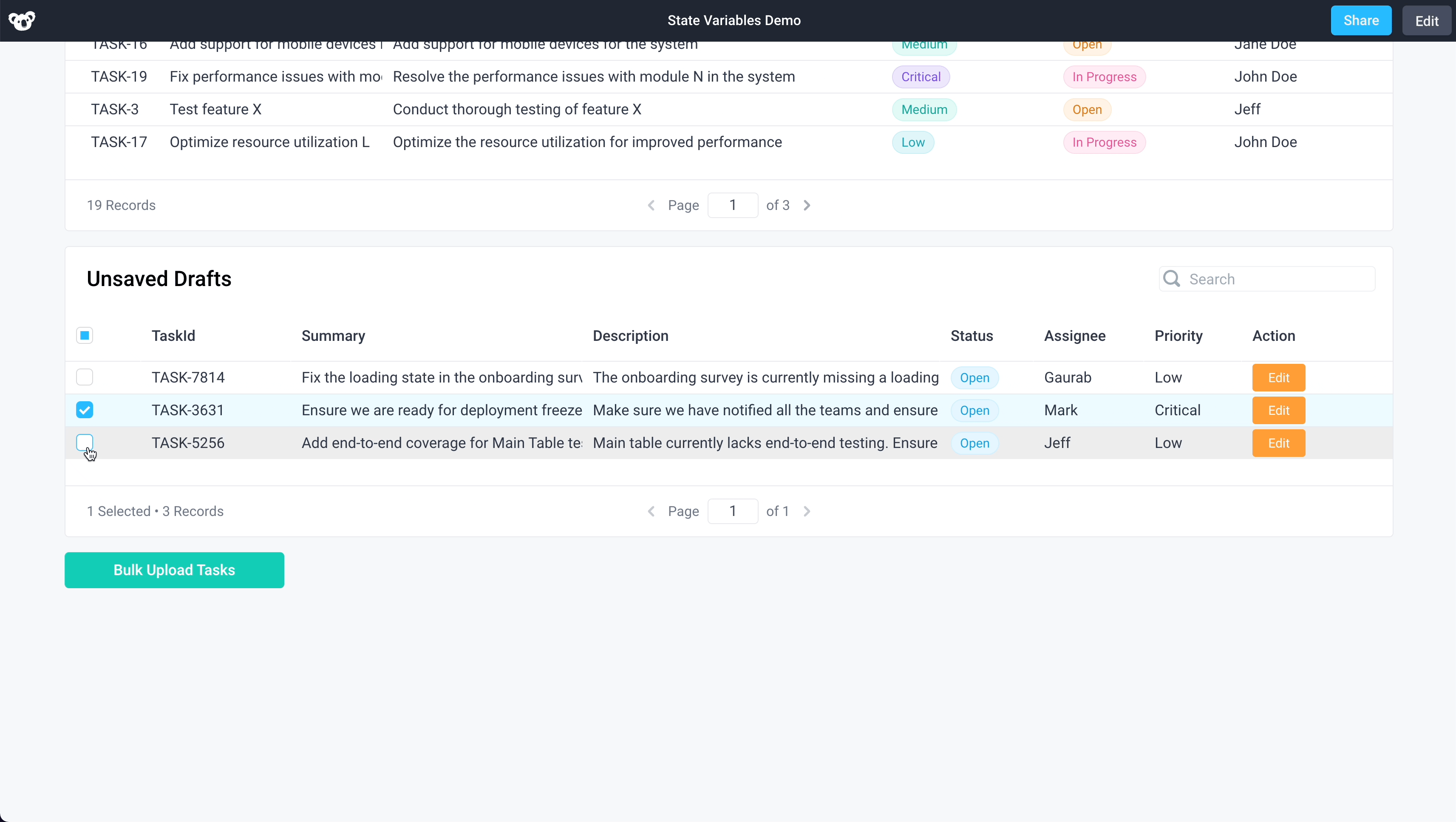Viewport: 1456px width, 822px height.
Task: Click the Edit button in the top-right
Action: pyautogui.click(x=1427, y=20)
